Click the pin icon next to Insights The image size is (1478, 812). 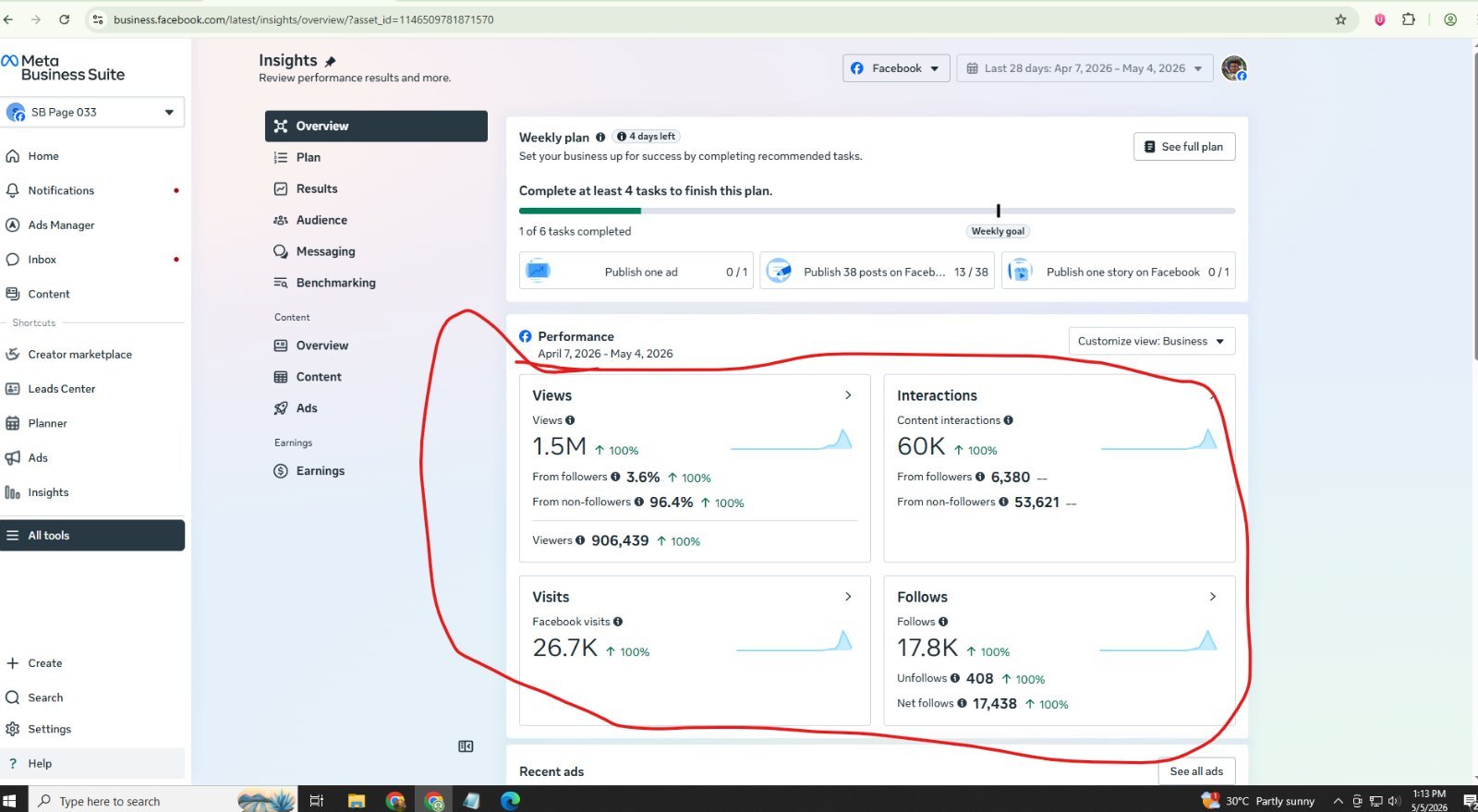[x=330, y=61]
